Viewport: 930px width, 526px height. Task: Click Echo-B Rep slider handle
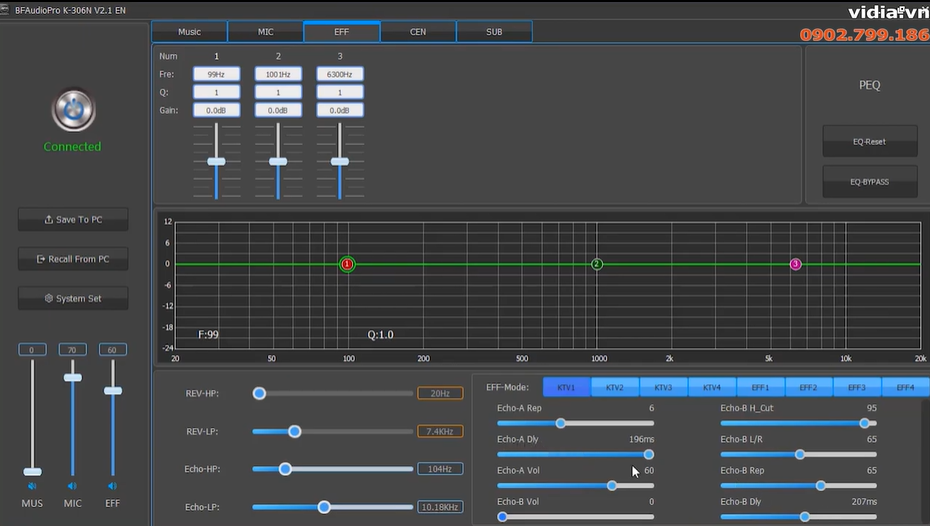click(821, 486)
